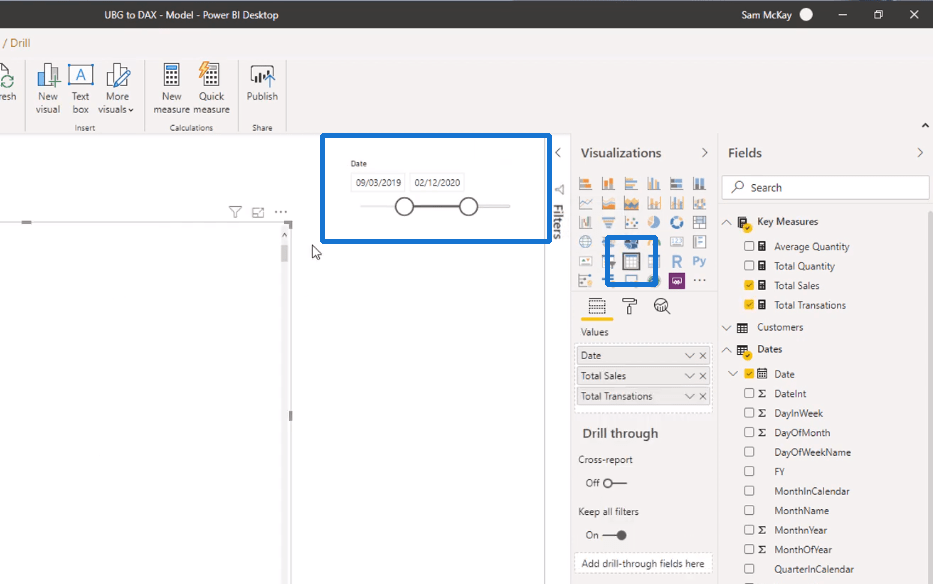Check the DayInWeek field

point(749,413)
